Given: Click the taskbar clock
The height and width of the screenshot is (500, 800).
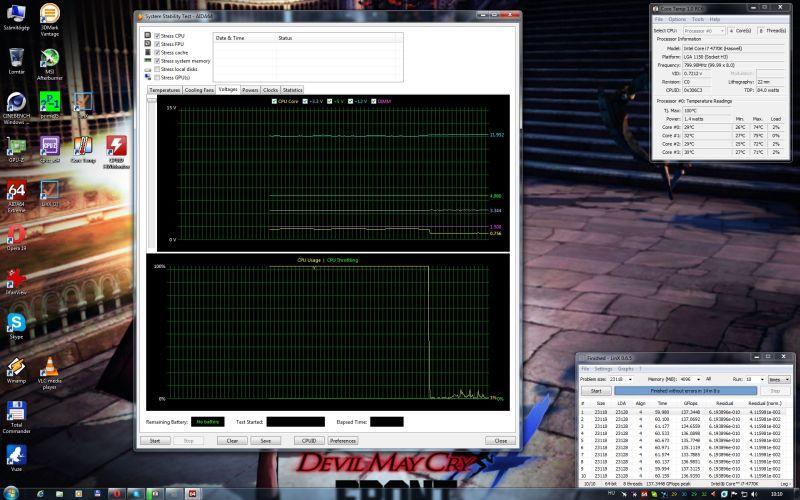Looking at the screenshot, I should coord(776,494).
